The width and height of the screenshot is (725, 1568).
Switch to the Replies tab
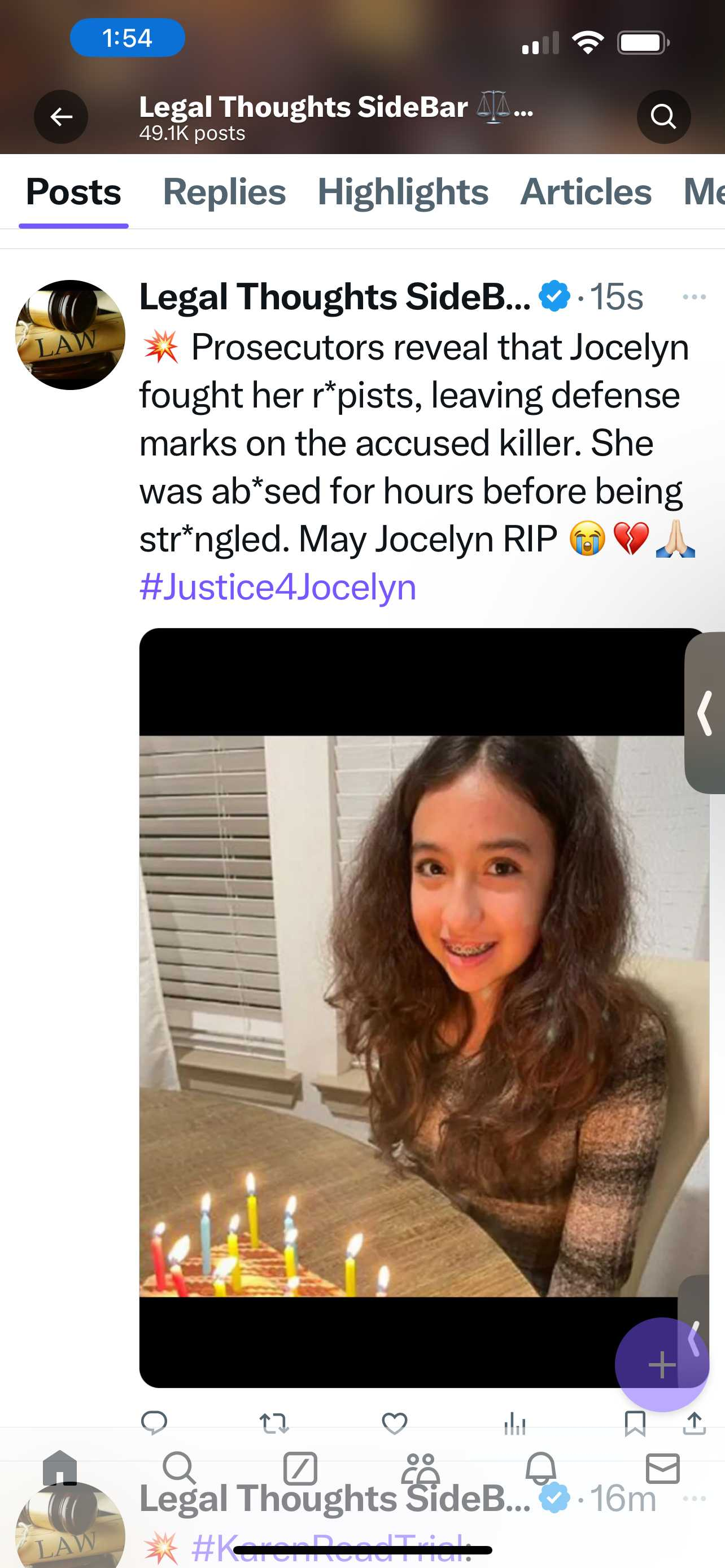[224, 192]
